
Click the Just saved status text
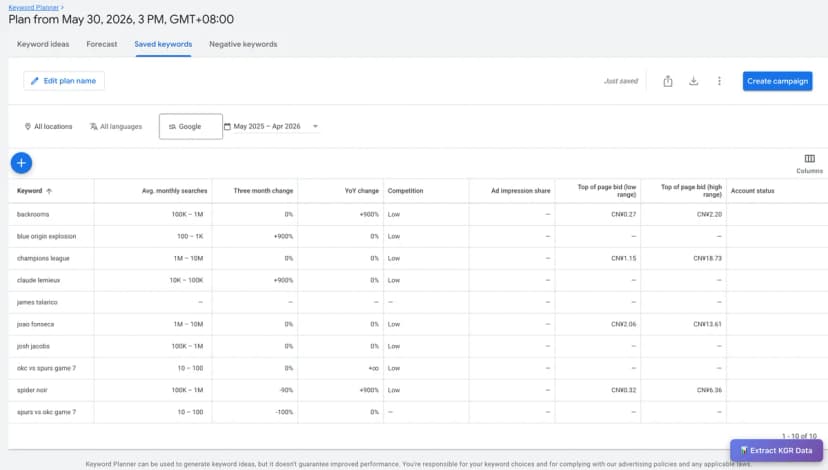[620, 81]
